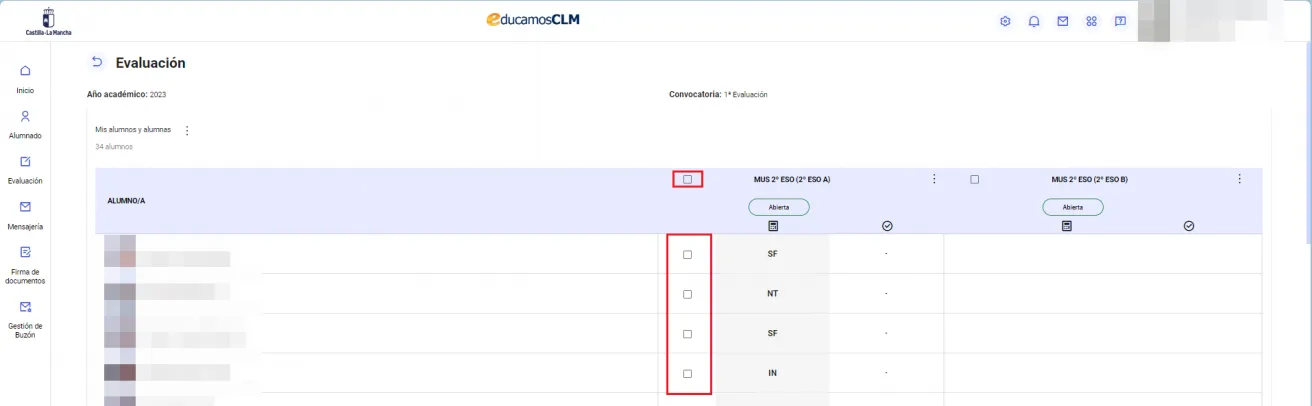This screenshot has width=1312, height=406.
Task: Click the check-circle icon under 2º ESO A
Action: coord(886,226)
